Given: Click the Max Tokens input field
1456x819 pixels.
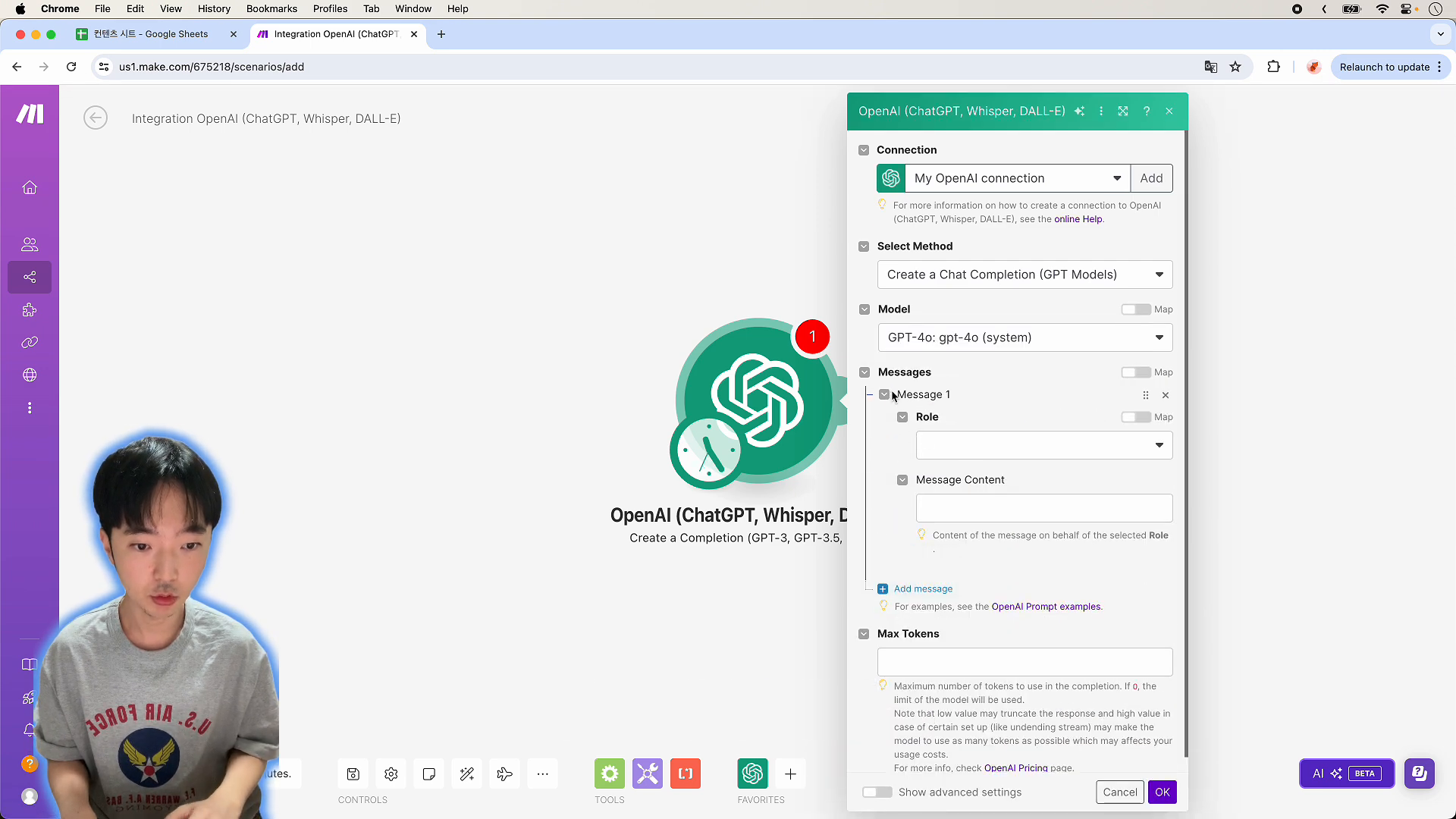Looking at the screenshot, I should (1025, 662).
